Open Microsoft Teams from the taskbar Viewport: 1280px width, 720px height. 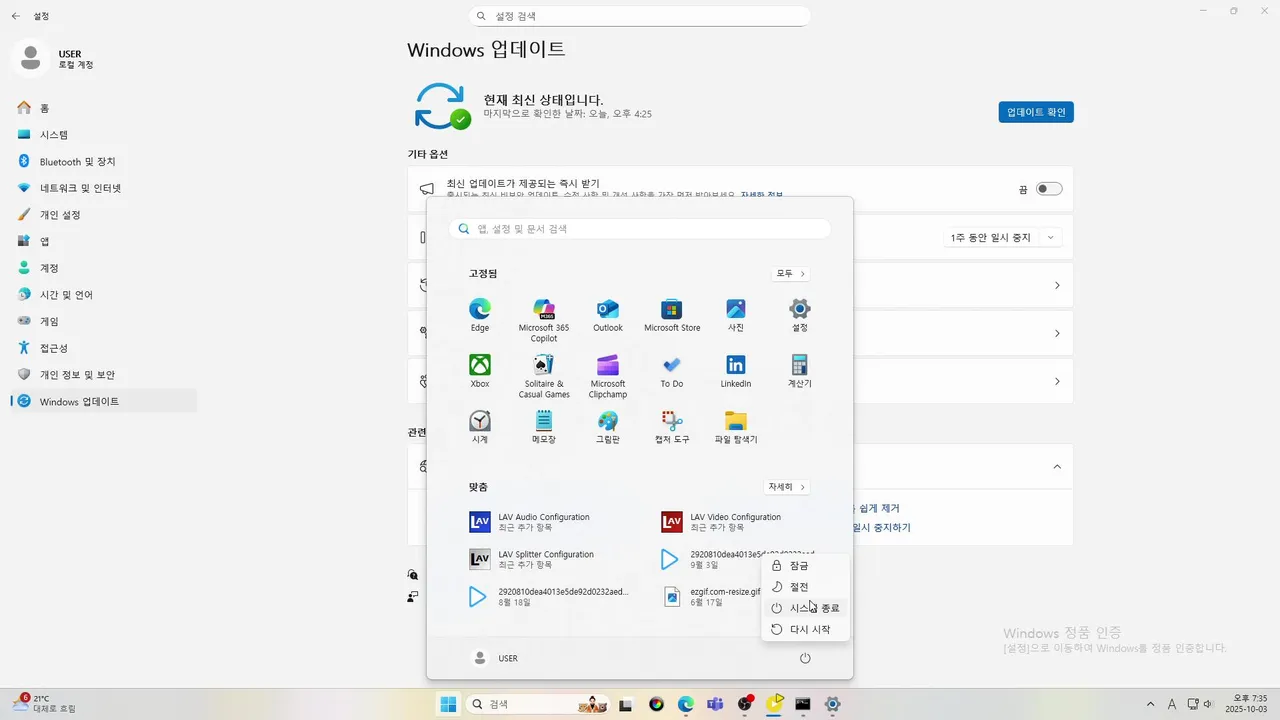click(x=715, y=704)
